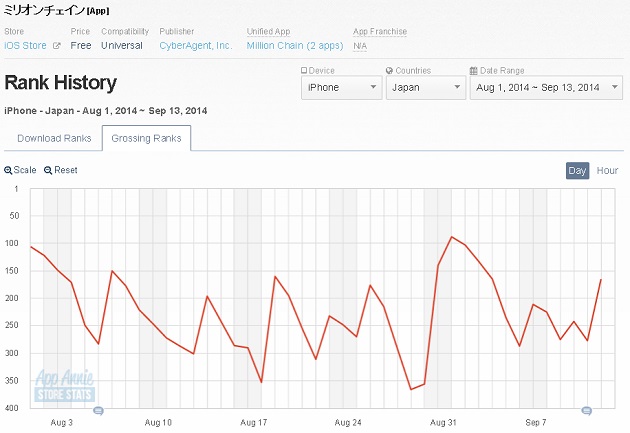Image resolution: width=630 pixels, height=433 pixels.
Task: Click the globe icon next to Countries
Action: pos(389,71)
